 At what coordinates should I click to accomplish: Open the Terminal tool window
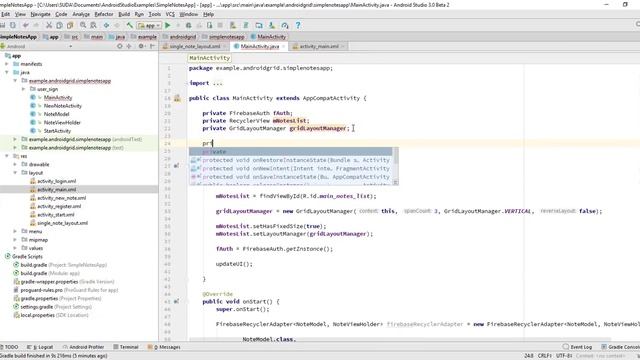point(126,347)
